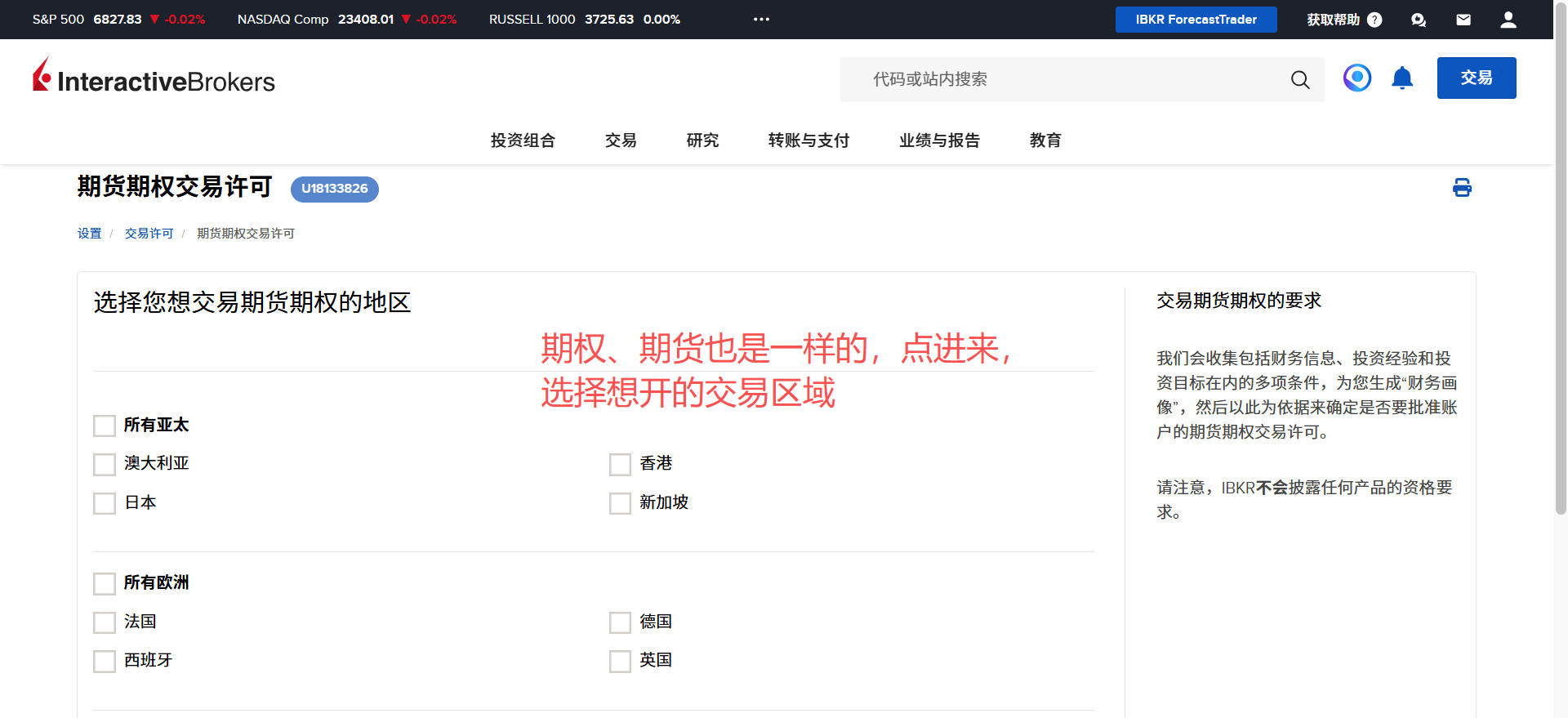Tick the 德国 checkbox

pos(620,622)
